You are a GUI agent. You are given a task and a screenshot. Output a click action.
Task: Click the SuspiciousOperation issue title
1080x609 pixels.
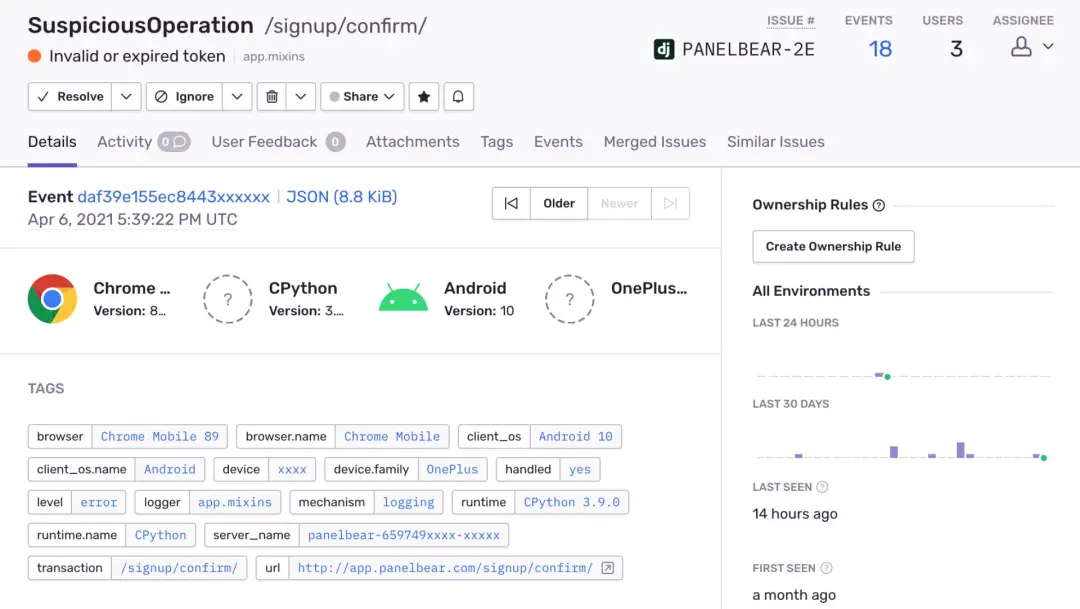click(141, 25)
